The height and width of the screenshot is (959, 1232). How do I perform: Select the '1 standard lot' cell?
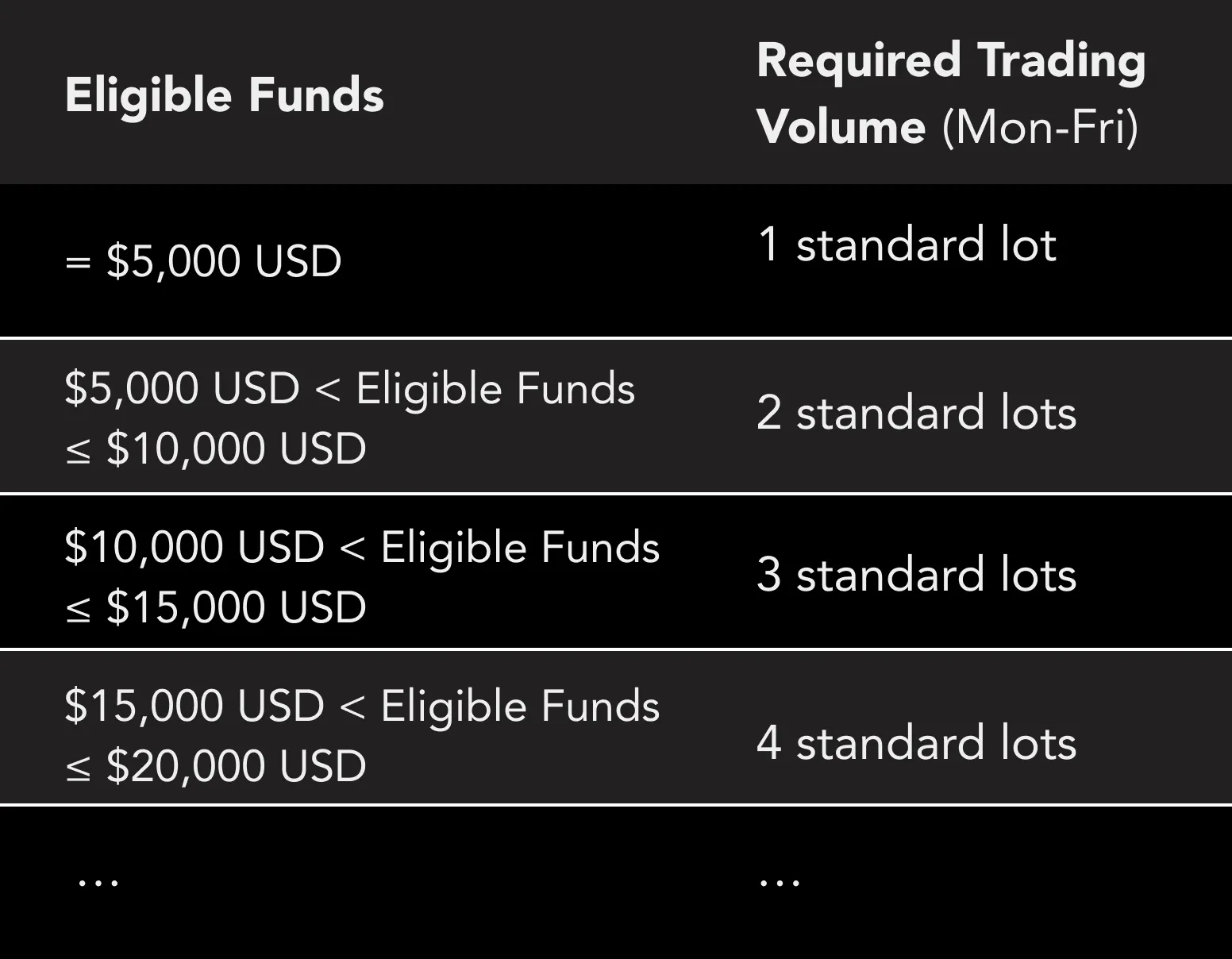(x=906, y=244)
